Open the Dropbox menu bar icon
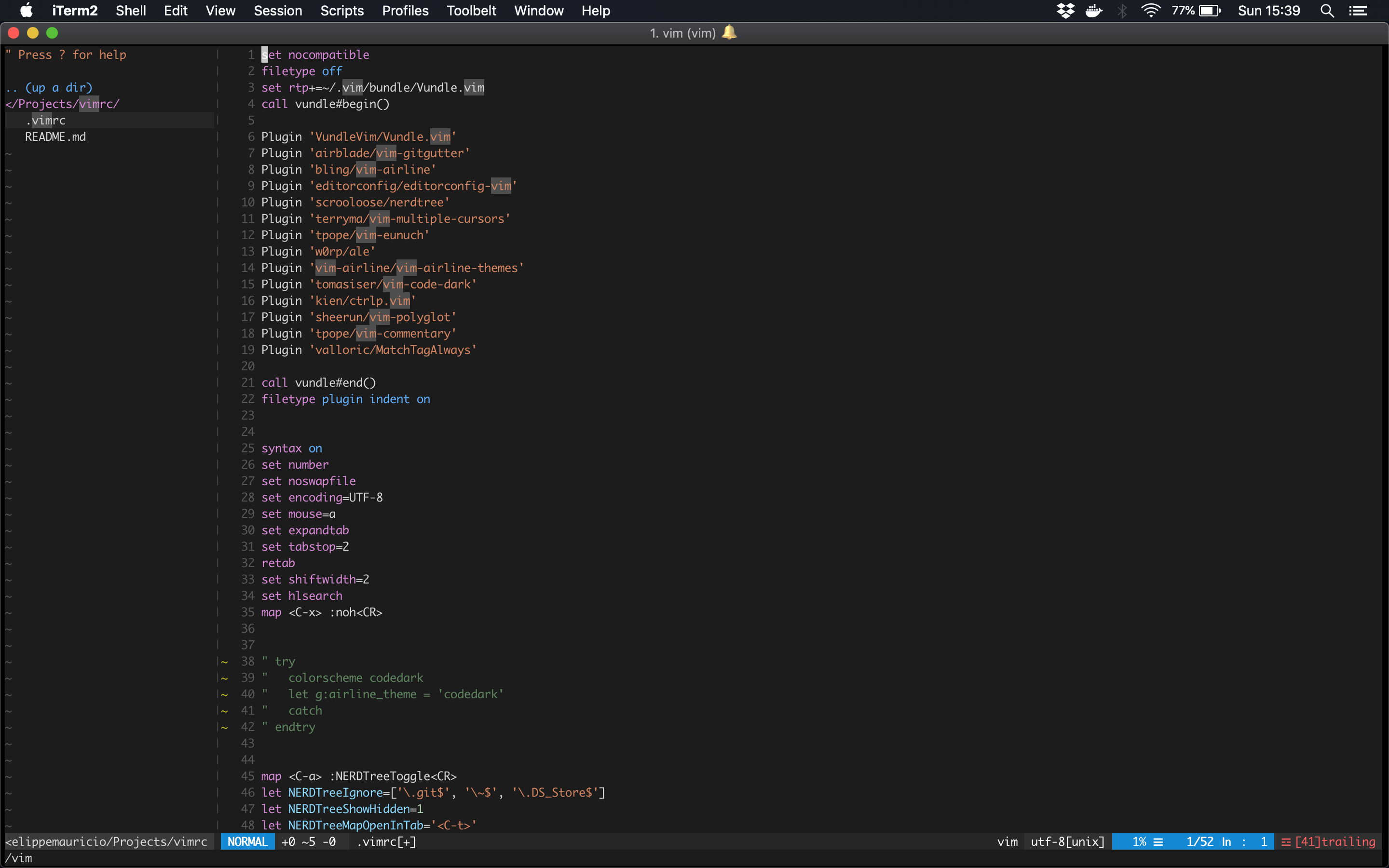 (1065, 11)
